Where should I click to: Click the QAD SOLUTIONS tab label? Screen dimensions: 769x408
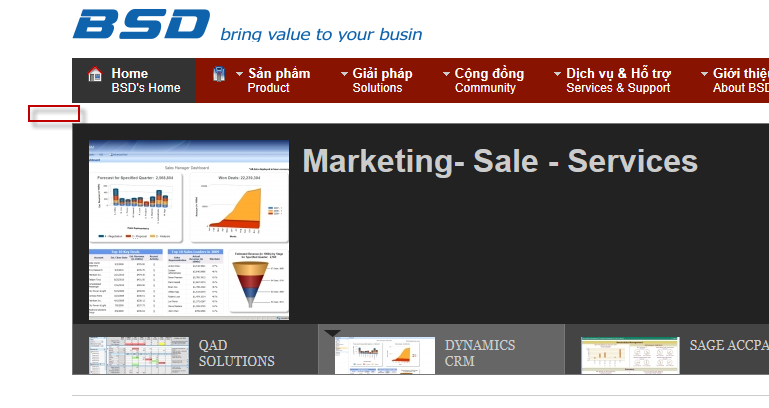pyautogui.click(x=236, y=353)
